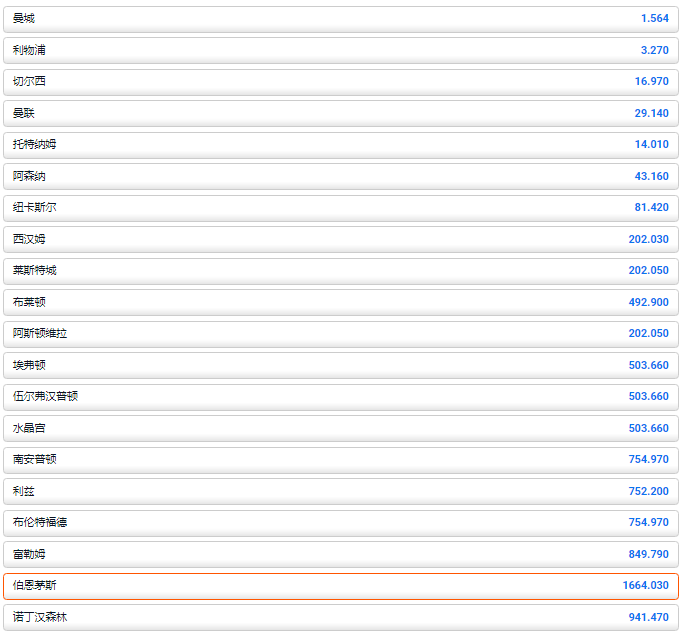Screen dimensions: 687x639
Task: Choose the 503.660 odds for 埃弗顿
Action: point(648,366)
